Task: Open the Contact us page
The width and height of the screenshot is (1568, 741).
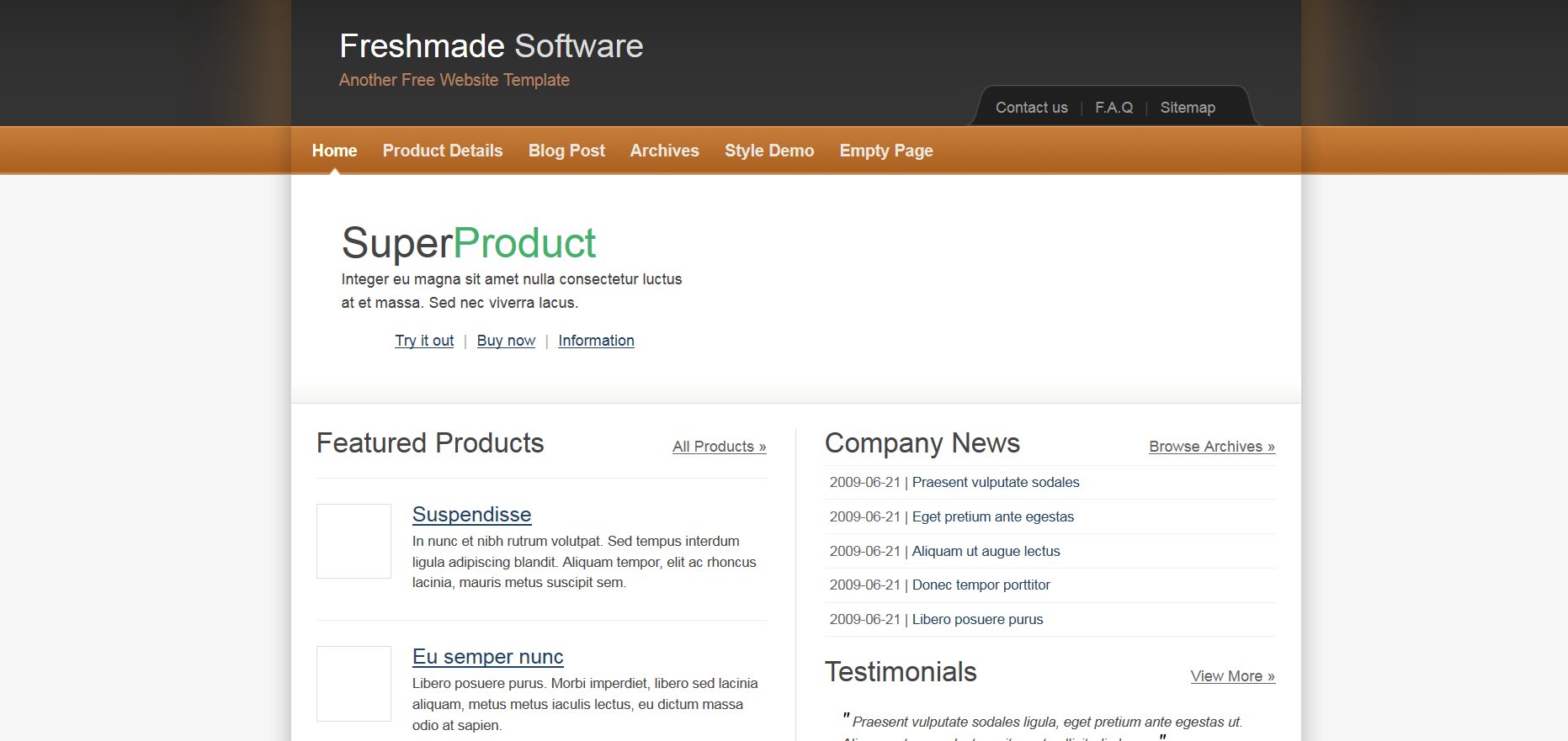Action: pyautogui.click(x=1031, y=108)
